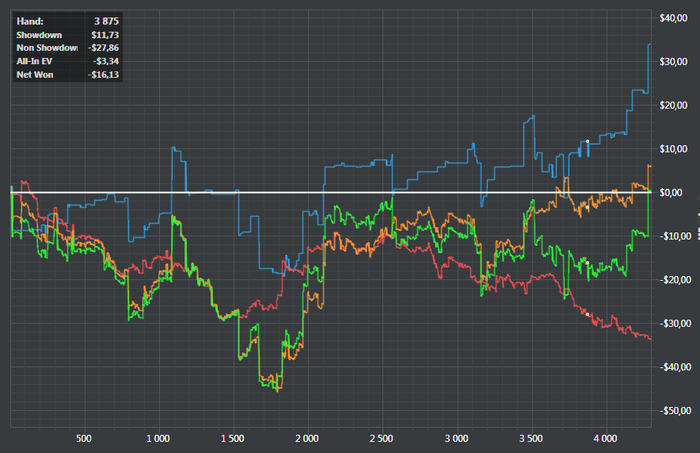Click the $20,00 y-axis label
Viewport: 700px width, 453px height.
click(673, 105)
